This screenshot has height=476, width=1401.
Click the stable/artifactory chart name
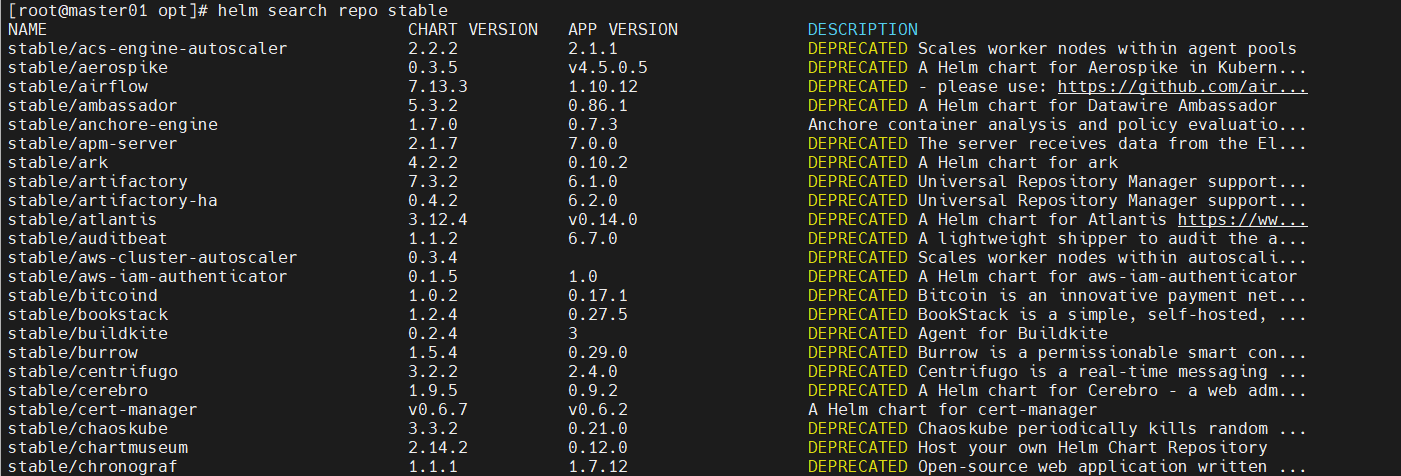coord(97,181)
